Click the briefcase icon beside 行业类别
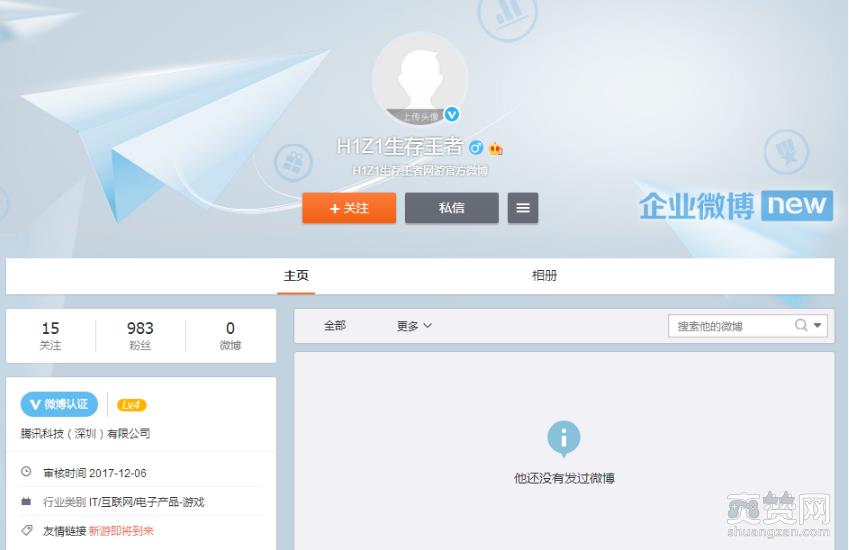Screen dimensions: 849x550 pos(26,501)
